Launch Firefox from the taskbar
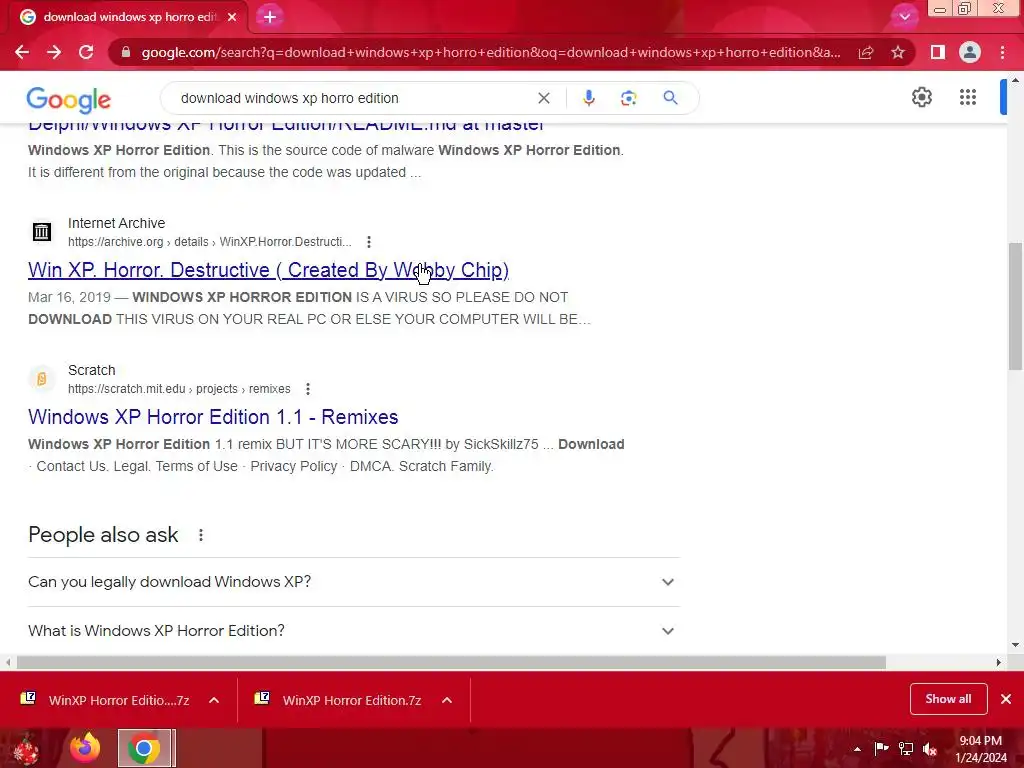 [x=86, y=748]
